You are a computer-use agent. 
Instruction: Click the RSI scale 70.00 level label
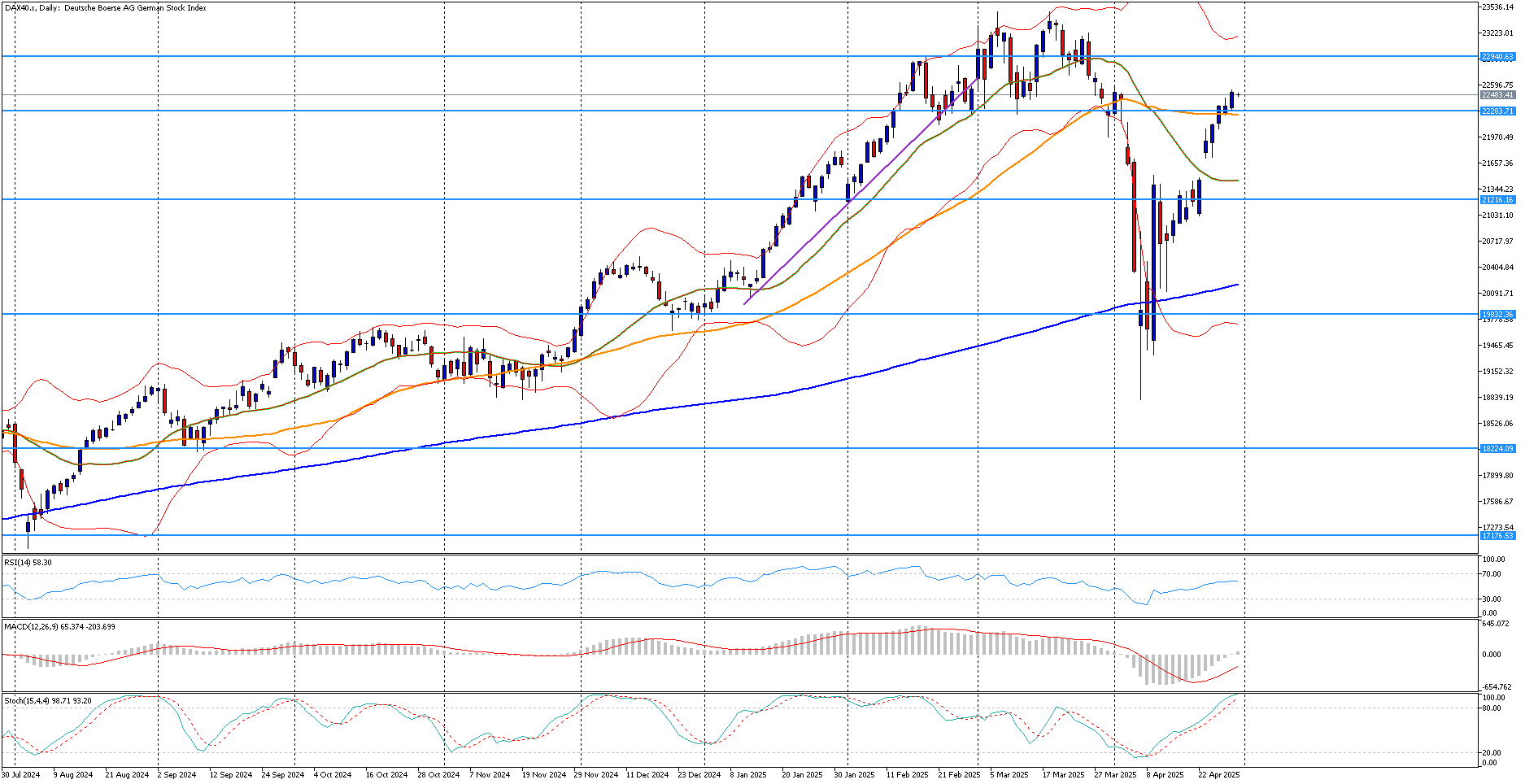point(1492,574)
